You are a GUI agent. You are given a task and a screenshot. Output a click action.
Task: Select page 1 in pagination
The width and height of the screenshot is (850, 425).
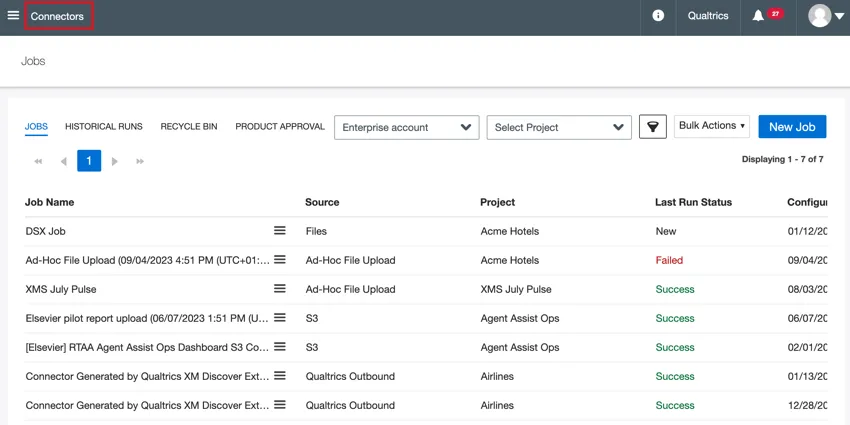coord(89,161)
